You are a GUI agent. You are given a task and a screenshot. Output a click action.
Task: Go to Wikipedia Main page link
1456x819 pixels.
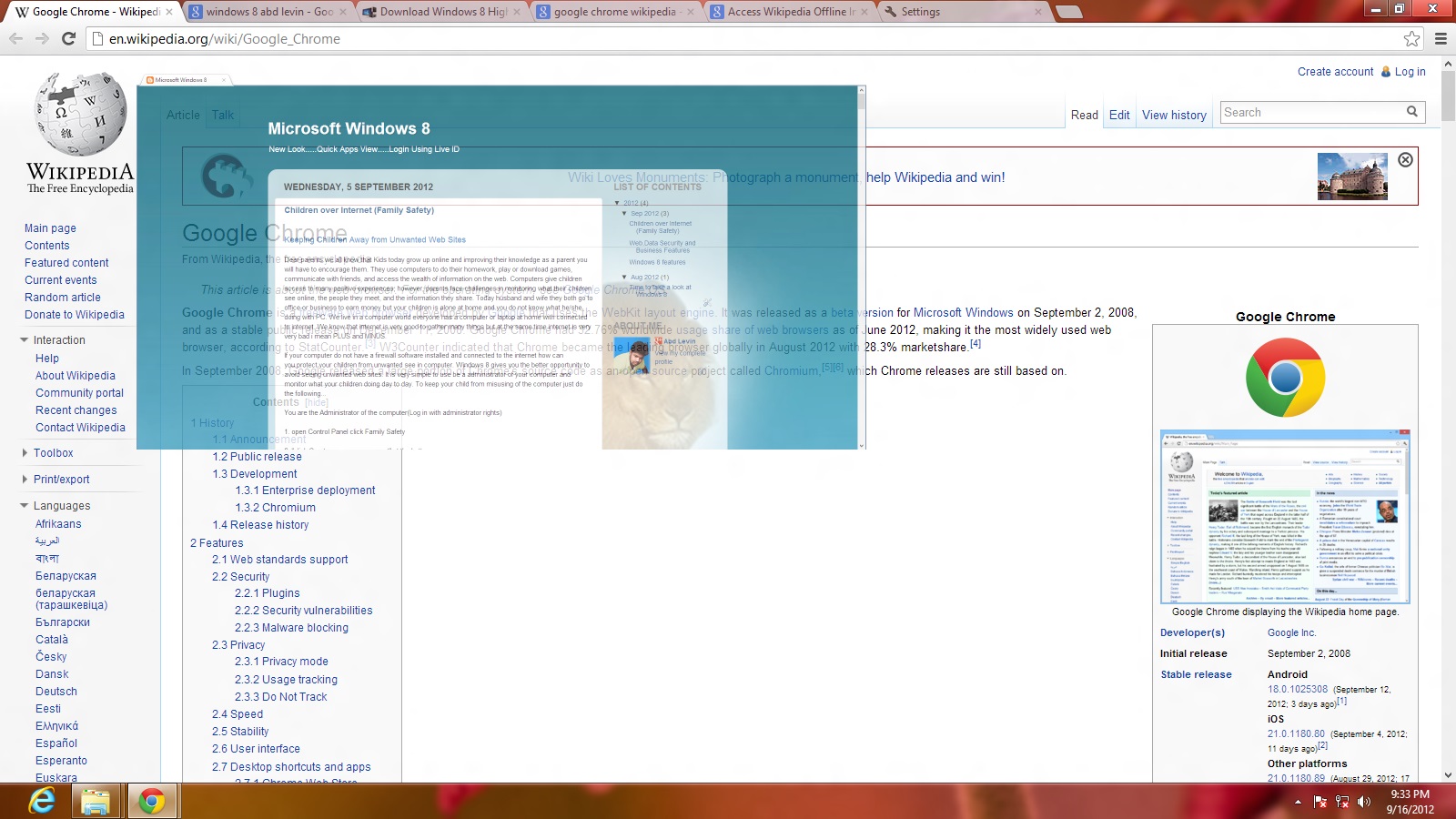coord(50,228)
